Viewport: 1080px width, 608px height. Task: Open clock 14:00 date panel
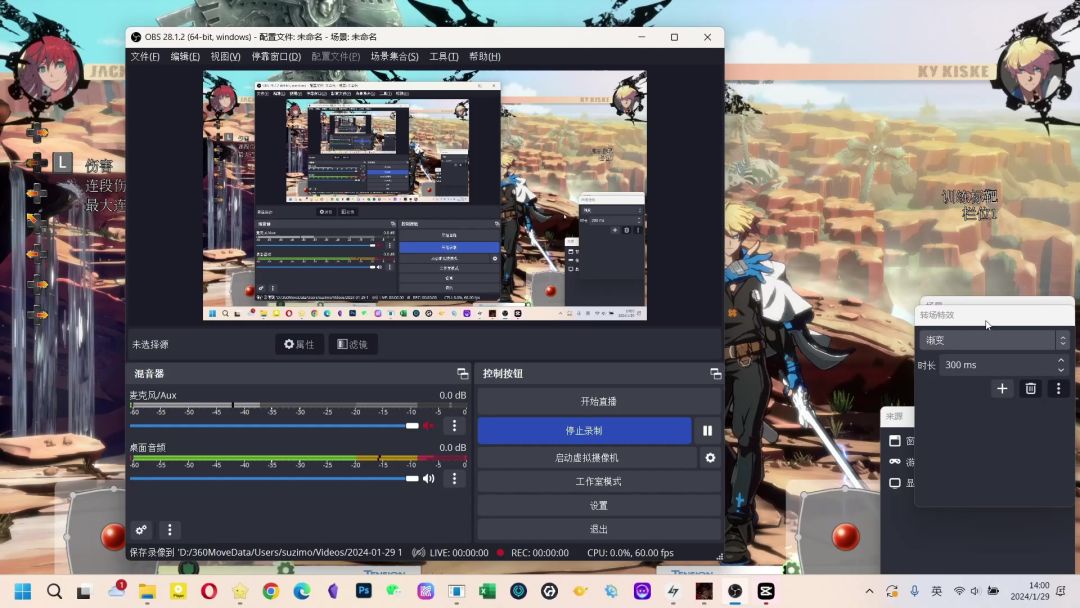1030,591
